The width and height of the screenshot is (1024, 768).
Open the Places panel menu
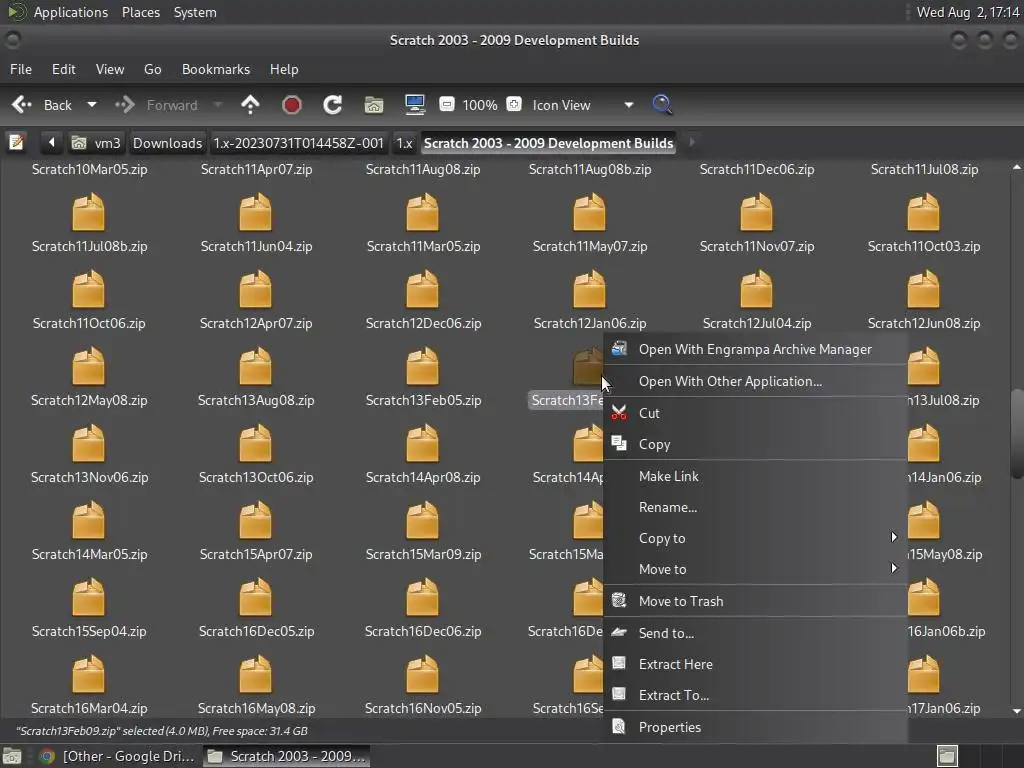pyautogui.click(x=141, y=12)
